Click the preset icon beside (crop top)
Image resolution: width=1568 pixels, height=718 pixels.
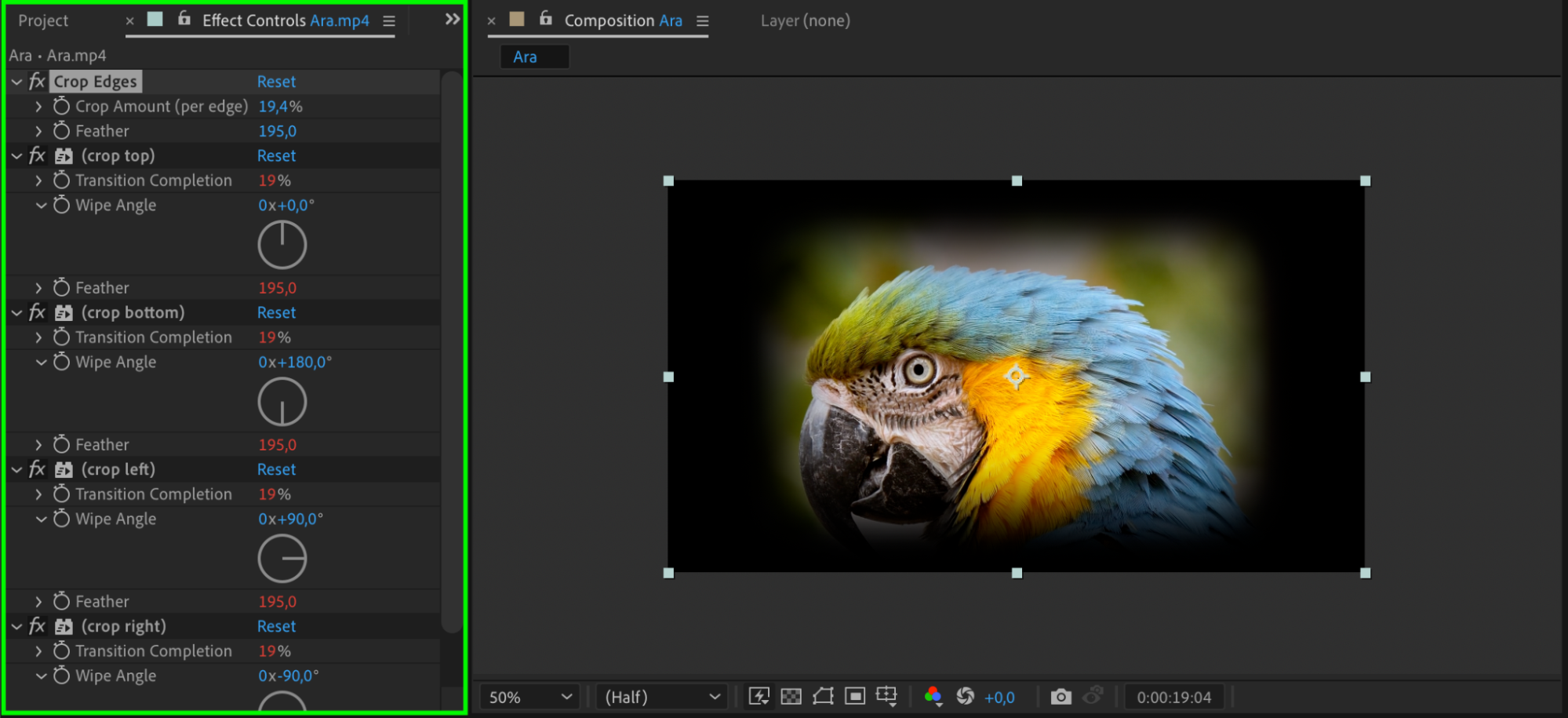point(64,156)
